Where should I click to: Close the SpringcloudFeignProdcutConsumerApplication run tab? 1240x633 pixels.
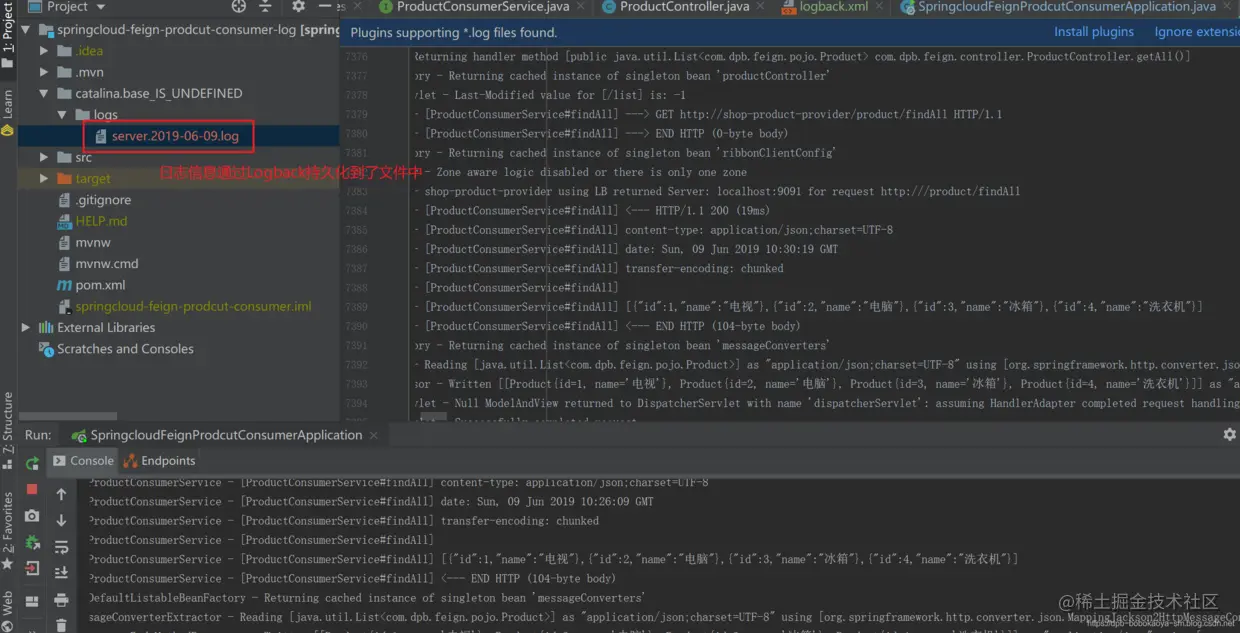coord(375,436)
